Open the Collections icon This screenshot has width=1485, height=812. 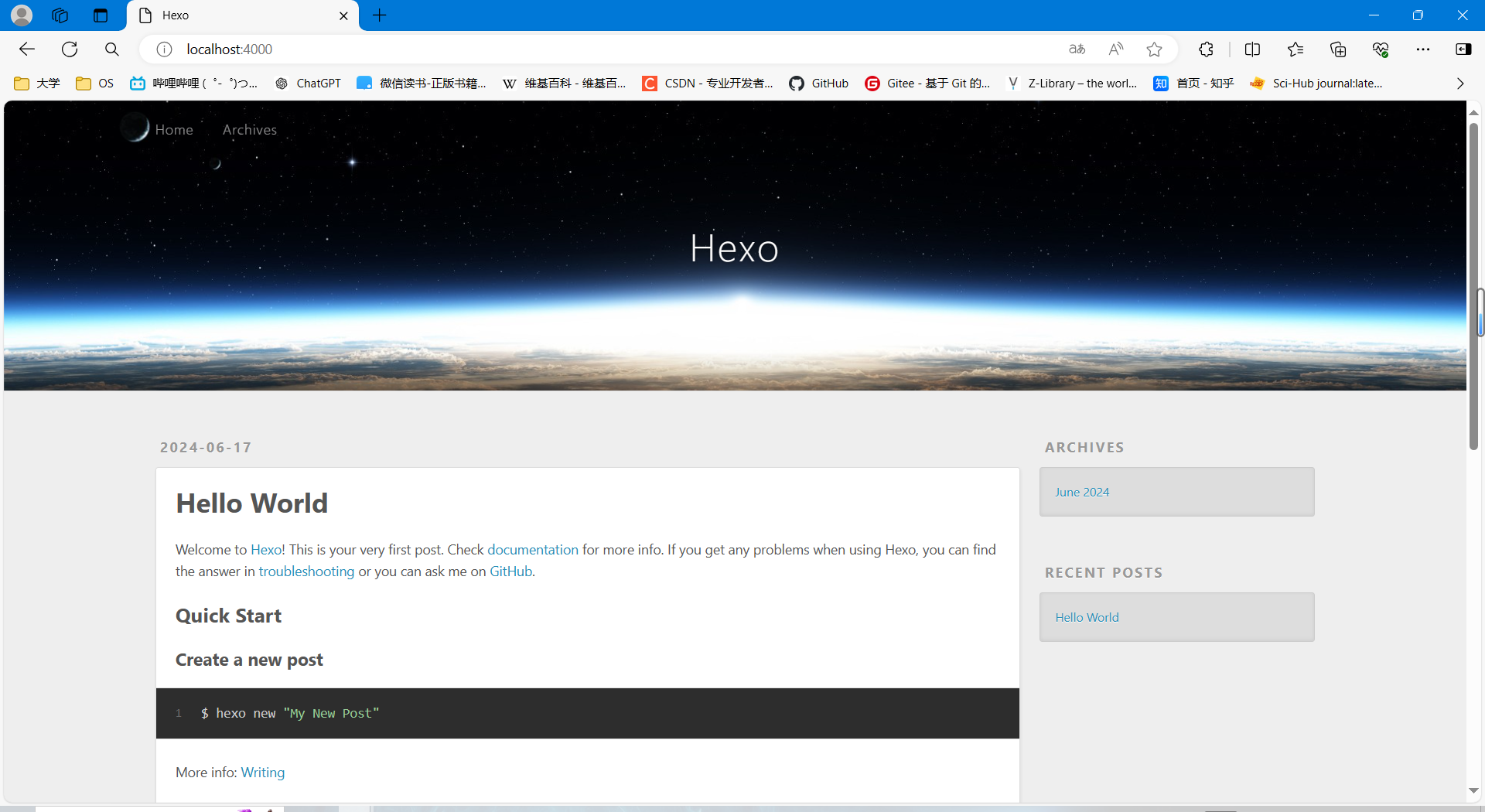(x=1338, y=49)
